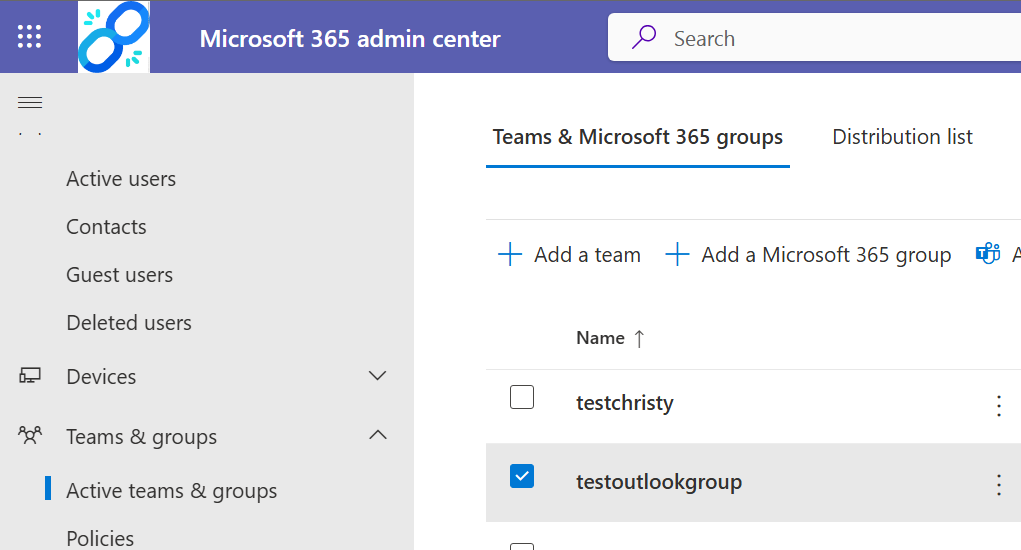
Task: Click the organization chain-link logo
Action: (x=114, y=37)
